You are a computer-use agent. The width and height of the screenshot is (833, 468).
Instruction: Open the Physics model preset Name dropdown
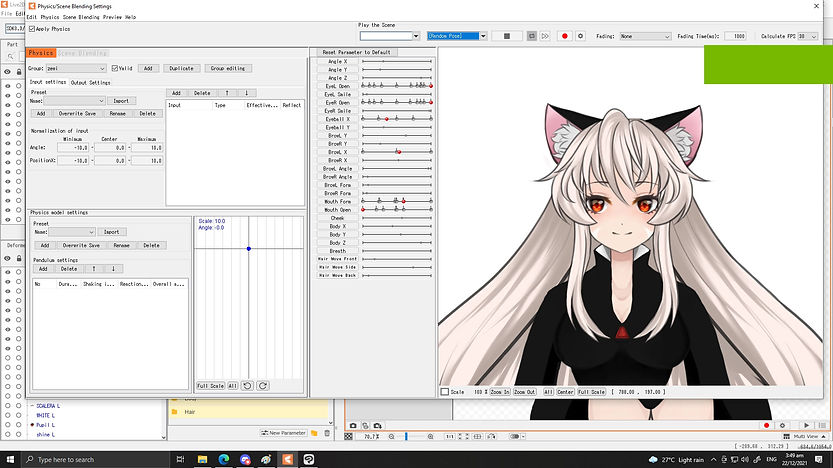coord(72,232)
